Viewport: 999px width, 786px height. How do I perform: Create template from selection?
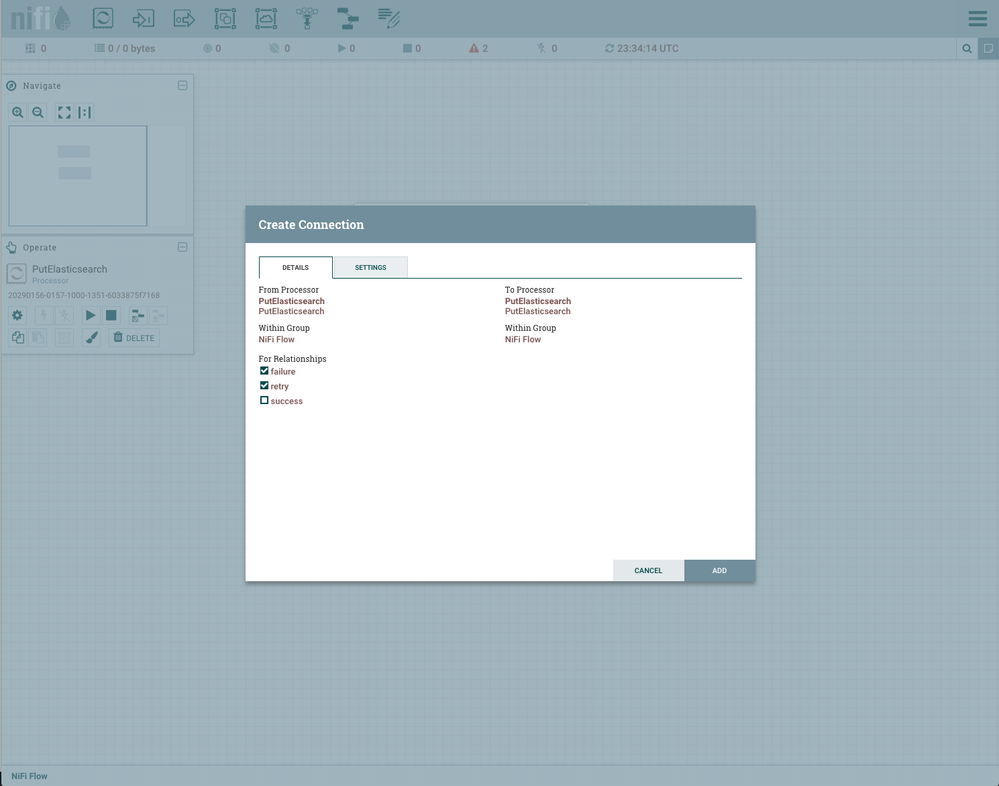tap(138, 315)
